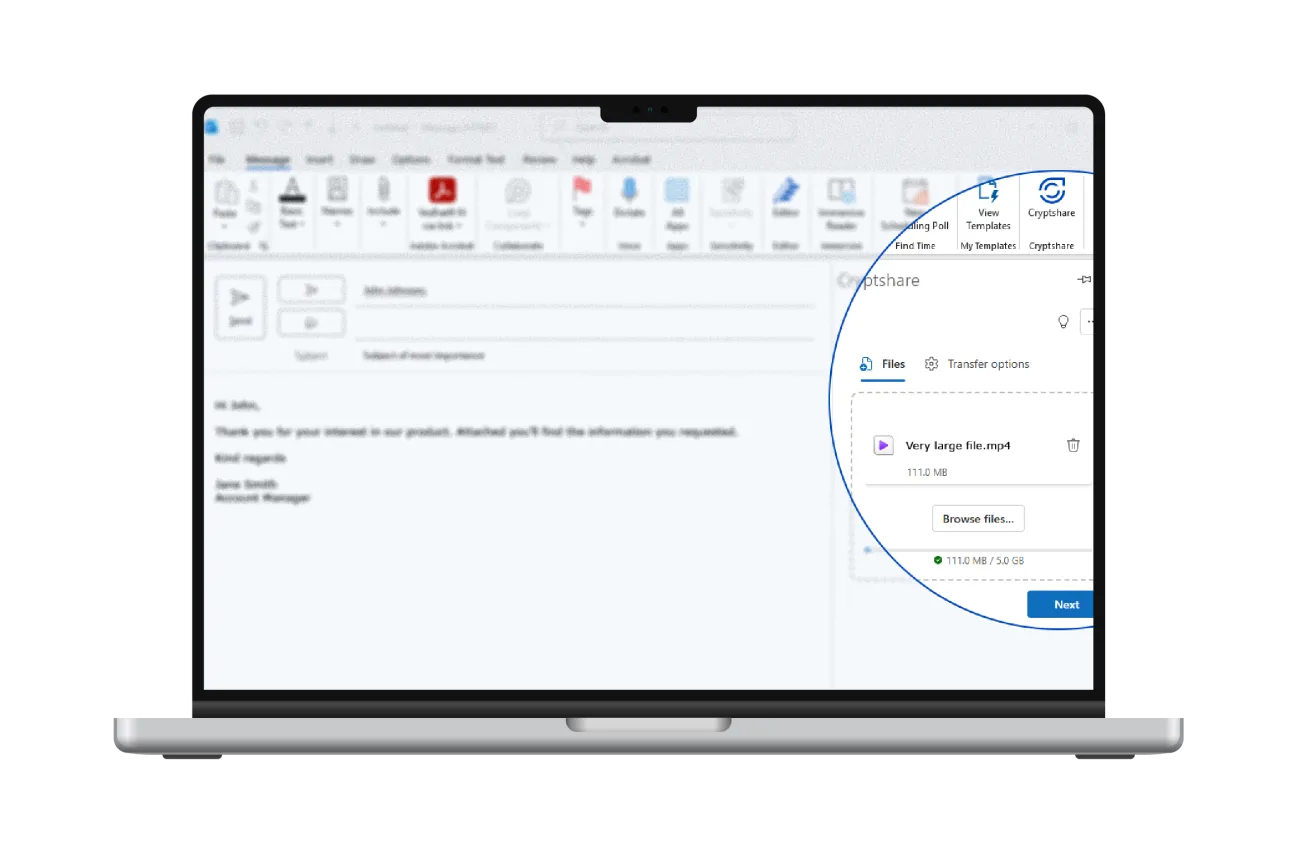Open the Adobe Acrobat ribbon icon
1300x843 pixels.
(442, 192)
